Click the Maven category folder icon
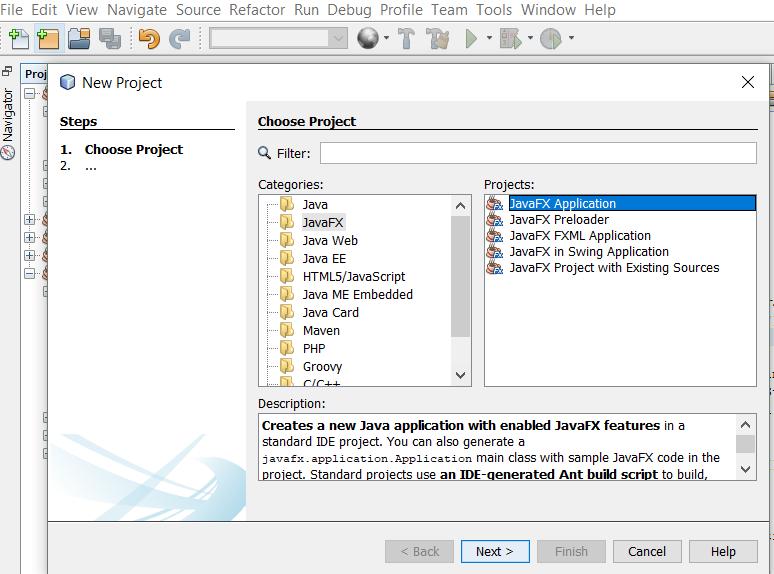Image resolution: width=774 pixels, height=574 pixels. (x=287, y=330)
